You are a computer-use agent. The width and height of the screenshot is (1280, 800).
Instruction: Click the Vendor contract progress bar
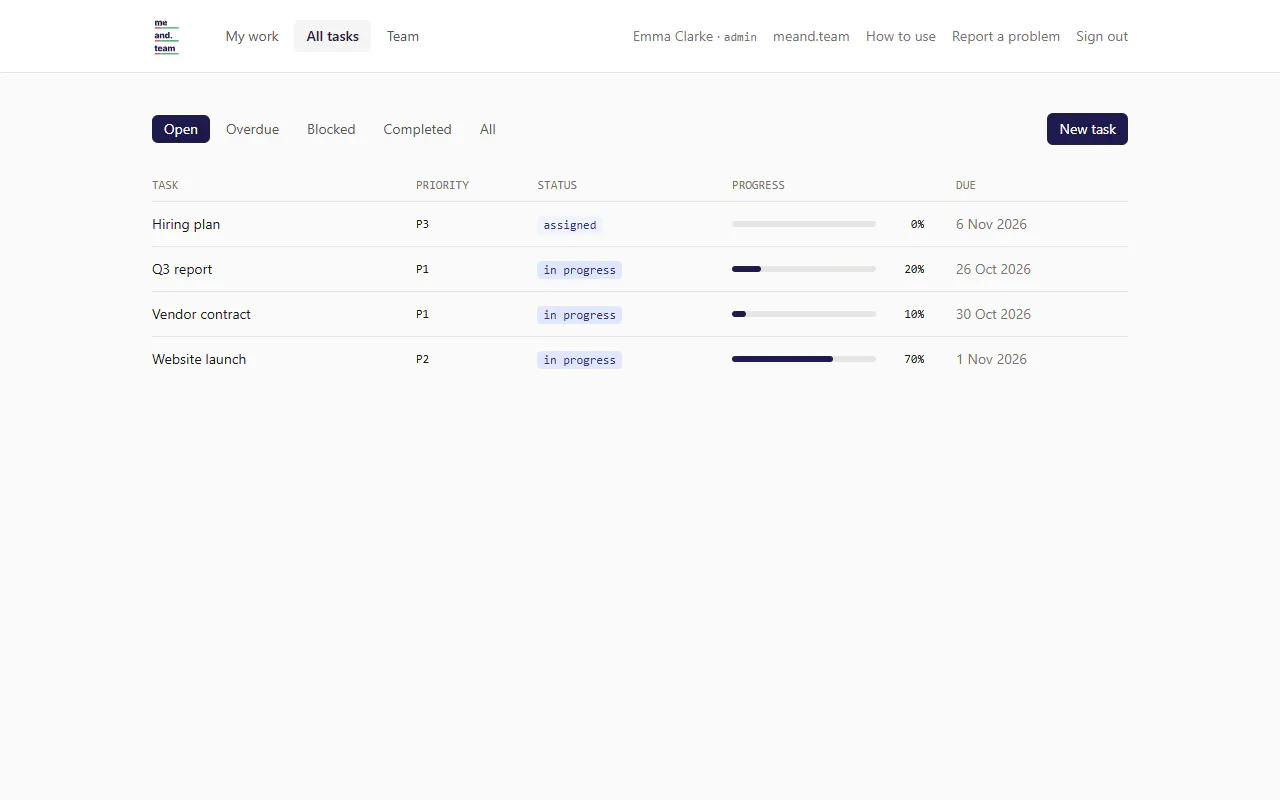(x=804, y=314)
